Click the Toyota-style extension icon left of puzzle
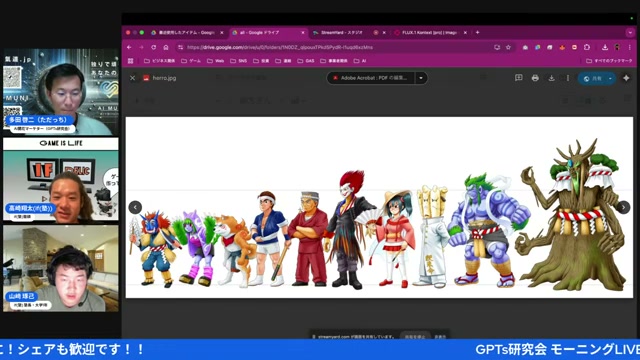The height and width of the screenshot is (360, 640). [x=574, y=47]
